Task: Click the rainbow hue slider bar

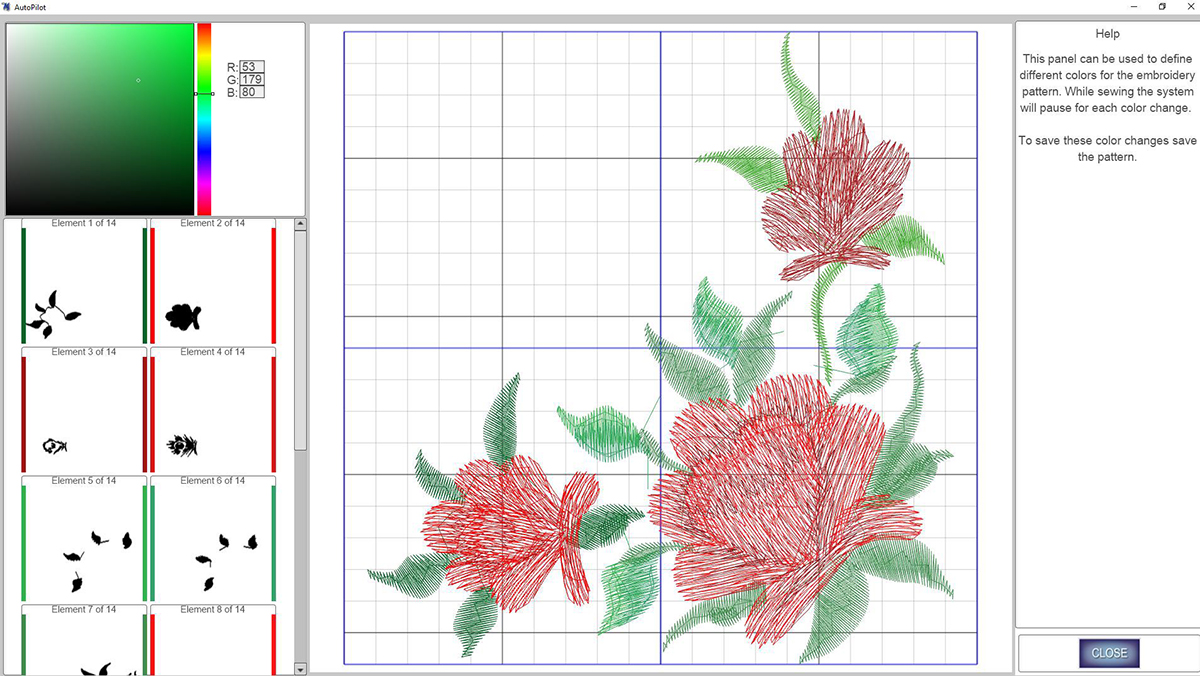Action: [204, 120]
